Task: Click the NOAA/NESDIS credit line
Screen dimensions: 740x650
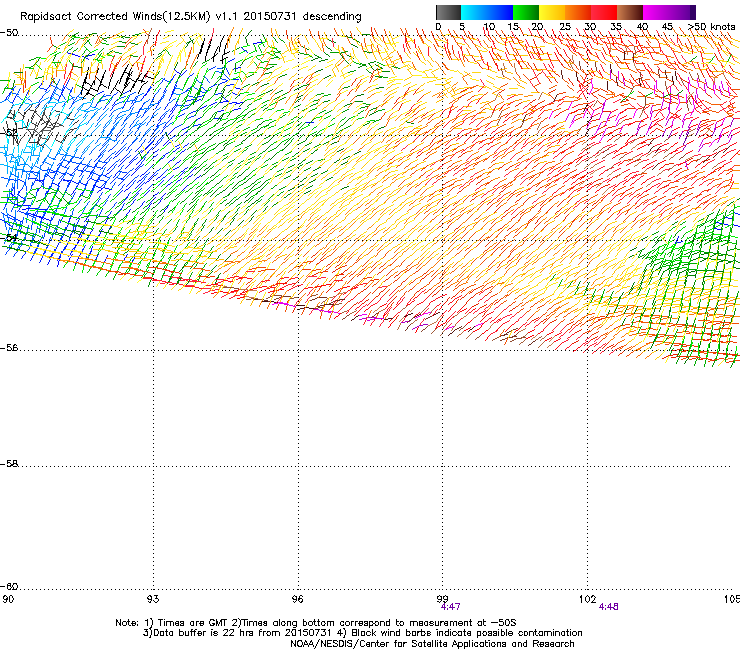Action: tap(432, 644)
